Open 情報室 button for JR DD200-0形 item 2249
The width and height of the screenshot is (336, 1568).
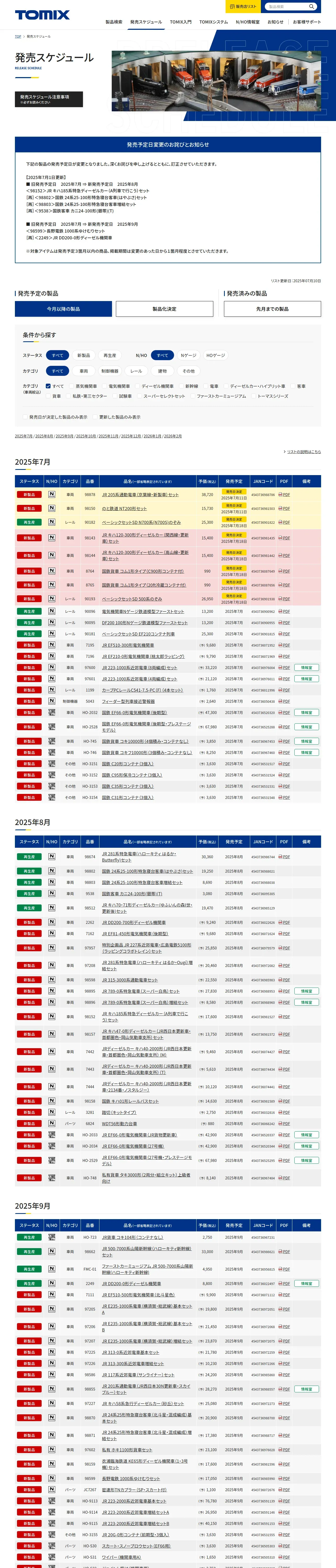click(307, 1284)
